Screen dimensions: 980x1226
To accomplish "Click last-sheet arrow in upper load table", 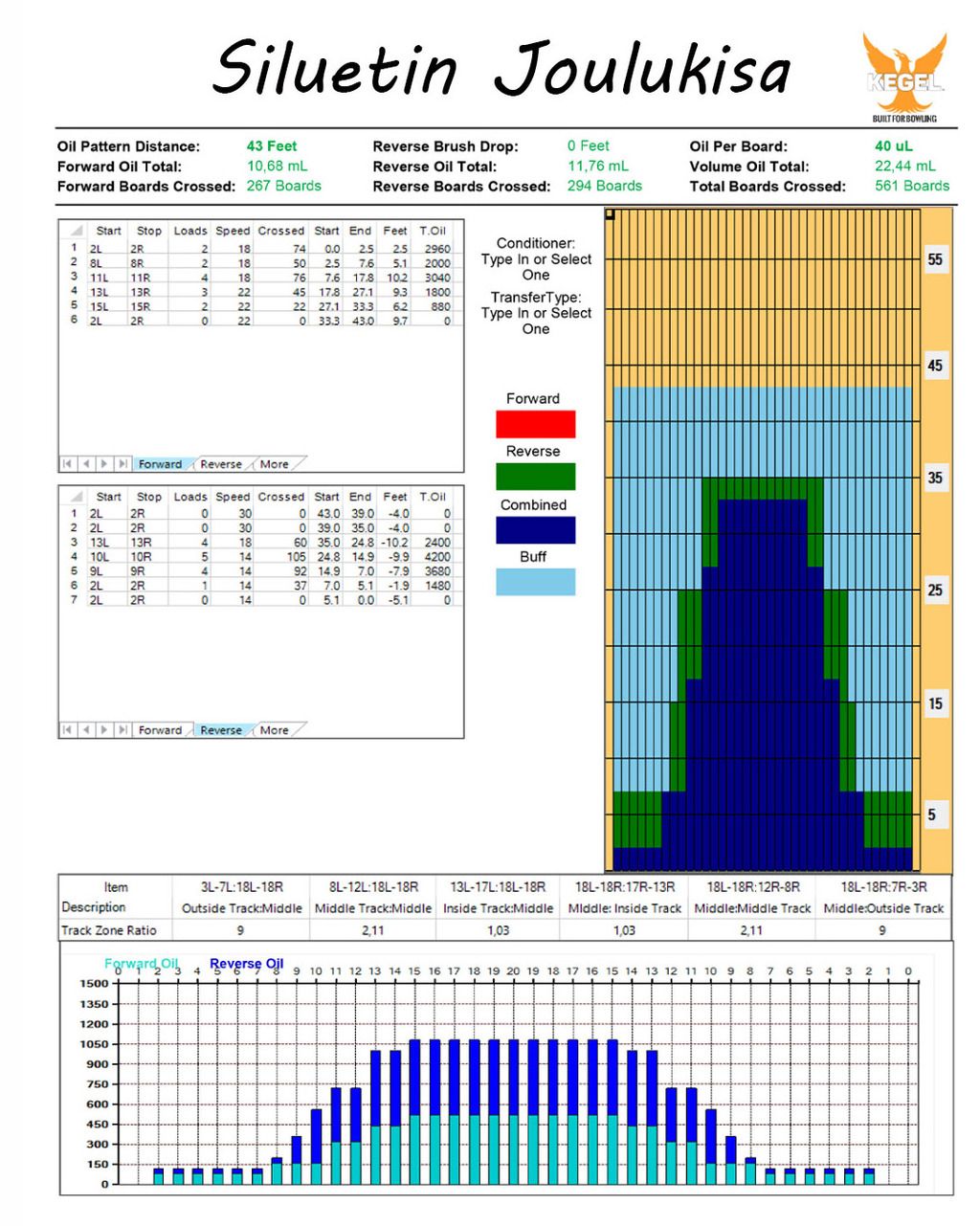I will pos(122,464).
